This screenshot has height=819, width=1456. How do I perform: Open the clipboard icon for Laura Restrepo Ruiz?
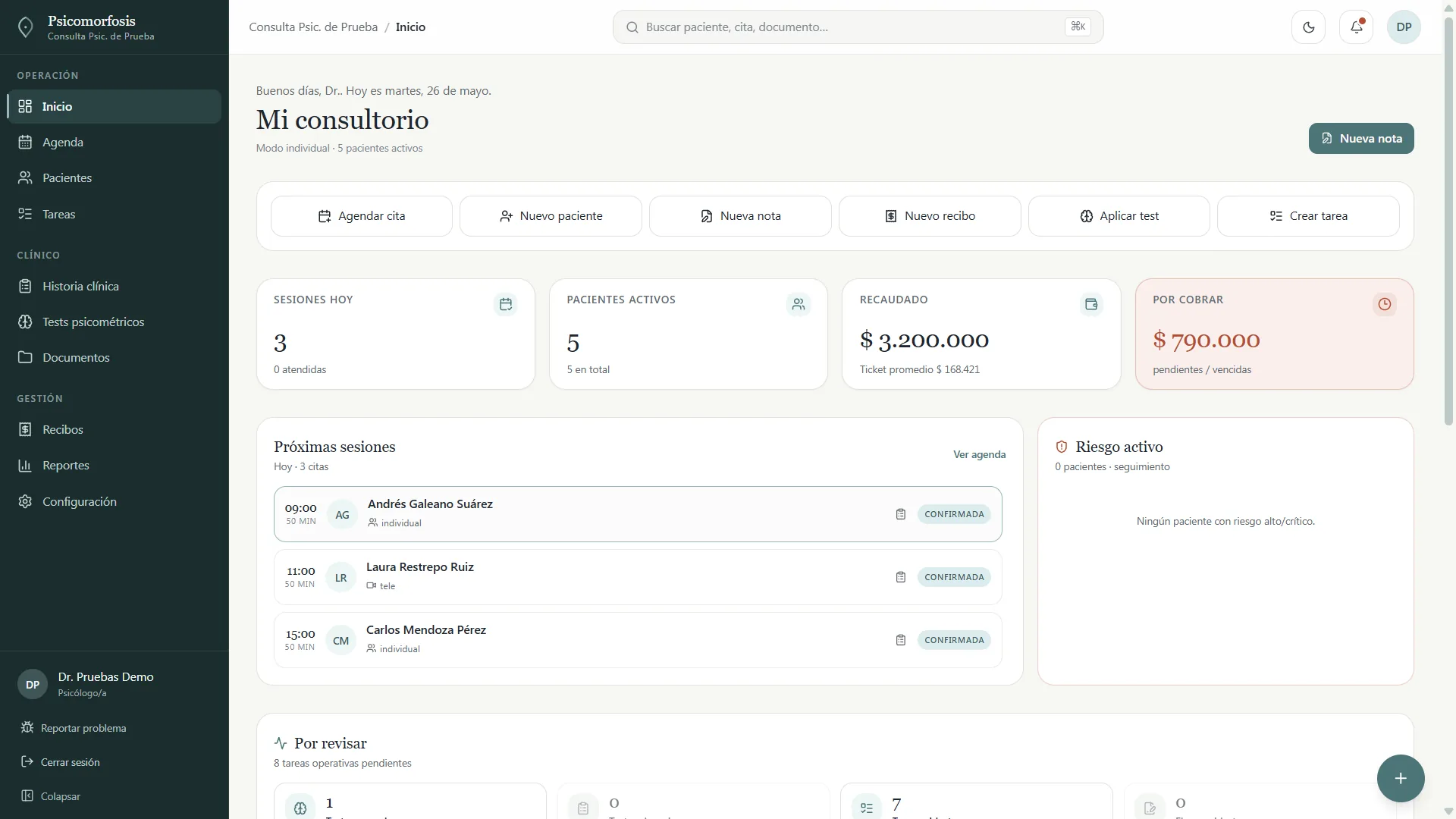pyautogui.click(x=901, y=577)
